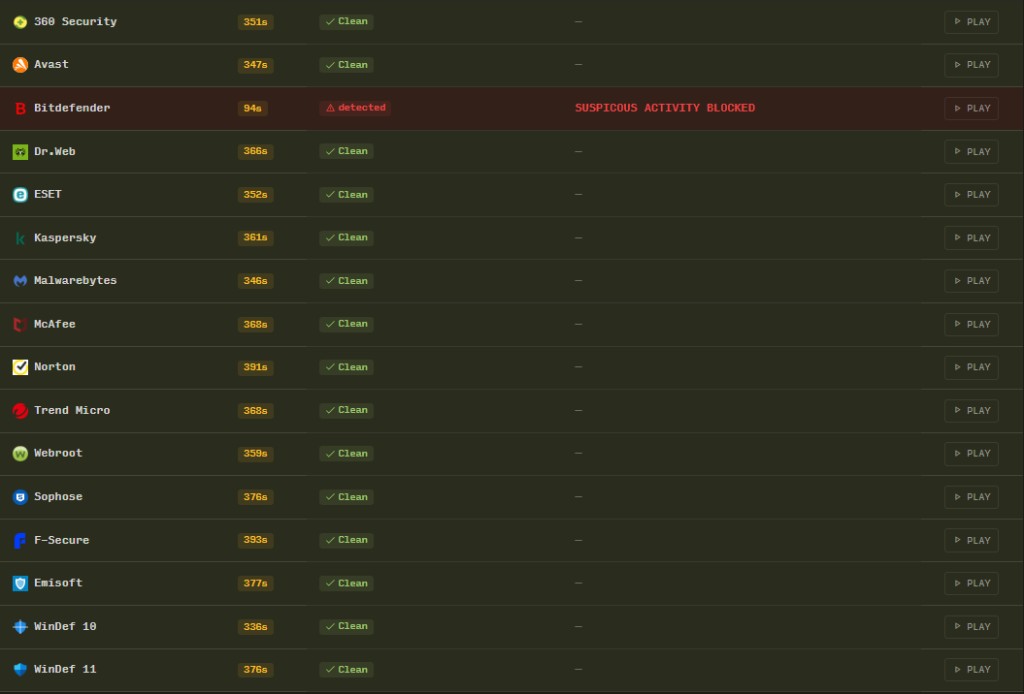Click the Kaspersky logo icon
Image resolution: width=1024 pixels, height=694 pixels.
click(x=20, y=238)
